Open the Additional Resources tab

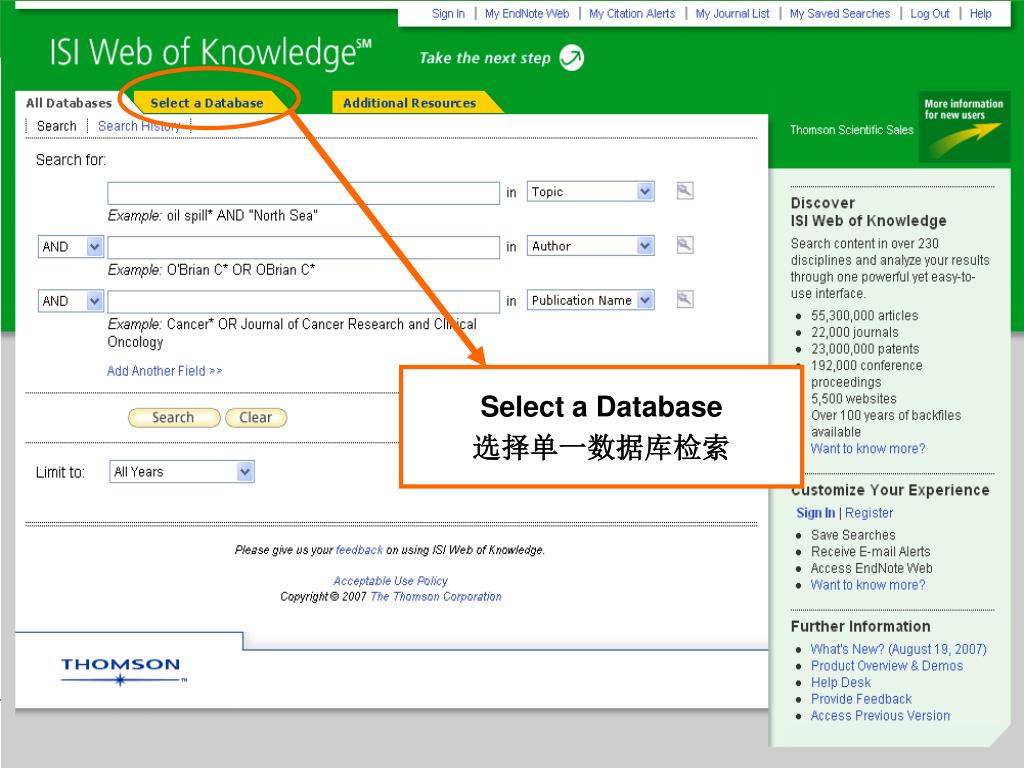tap(409, 103)
